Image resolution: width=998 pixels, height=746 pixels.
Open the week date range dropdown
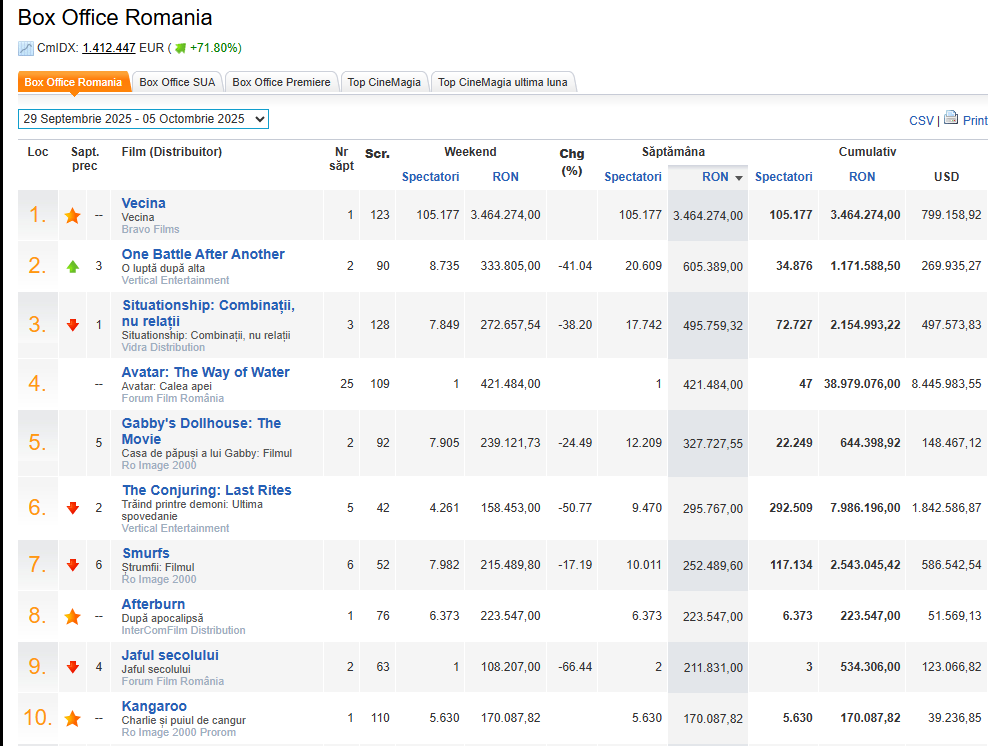[143, 119]
